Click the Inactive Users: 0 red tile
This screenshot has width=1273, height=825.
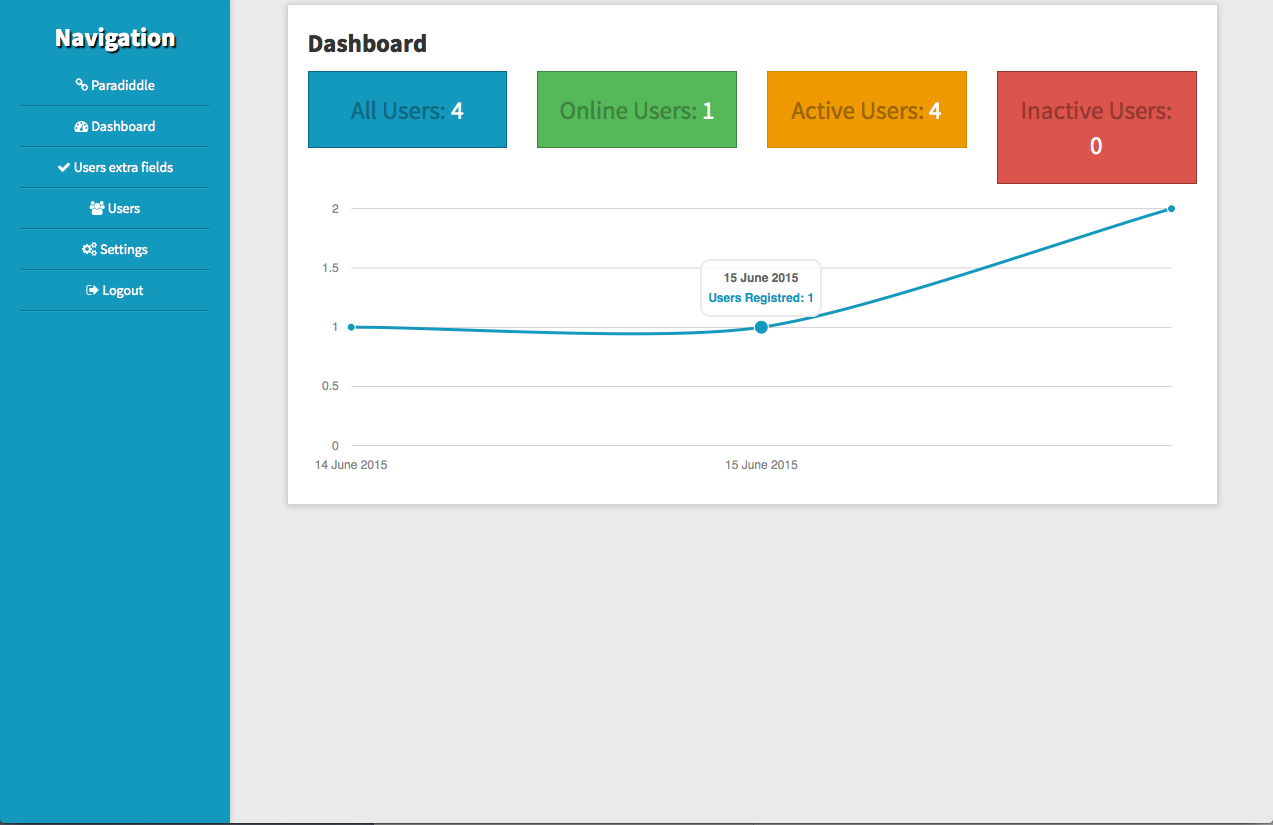click(x=1097, y=128)
